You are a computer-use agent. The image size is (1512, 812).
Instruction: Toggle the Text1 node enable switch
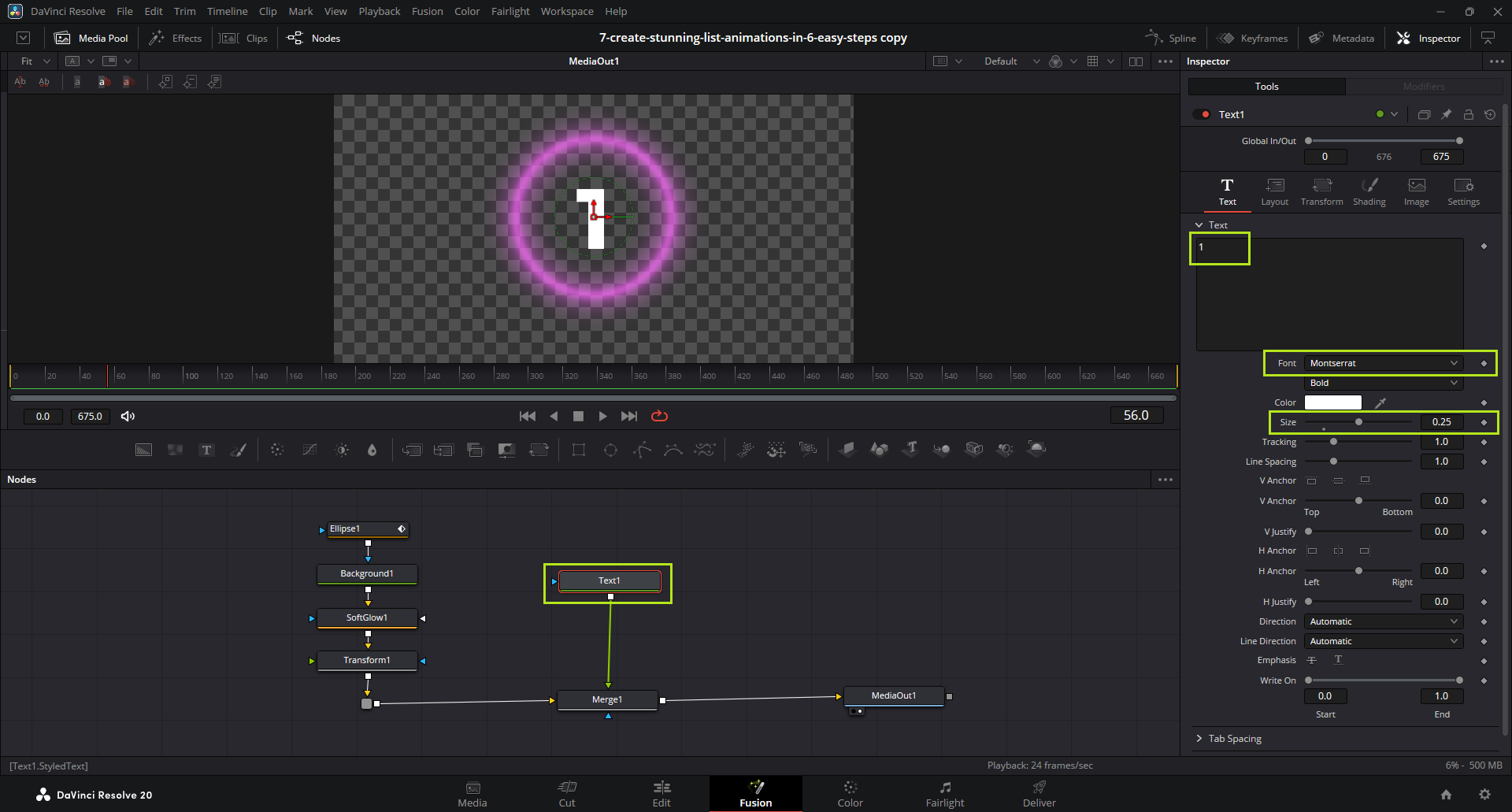1202,114
